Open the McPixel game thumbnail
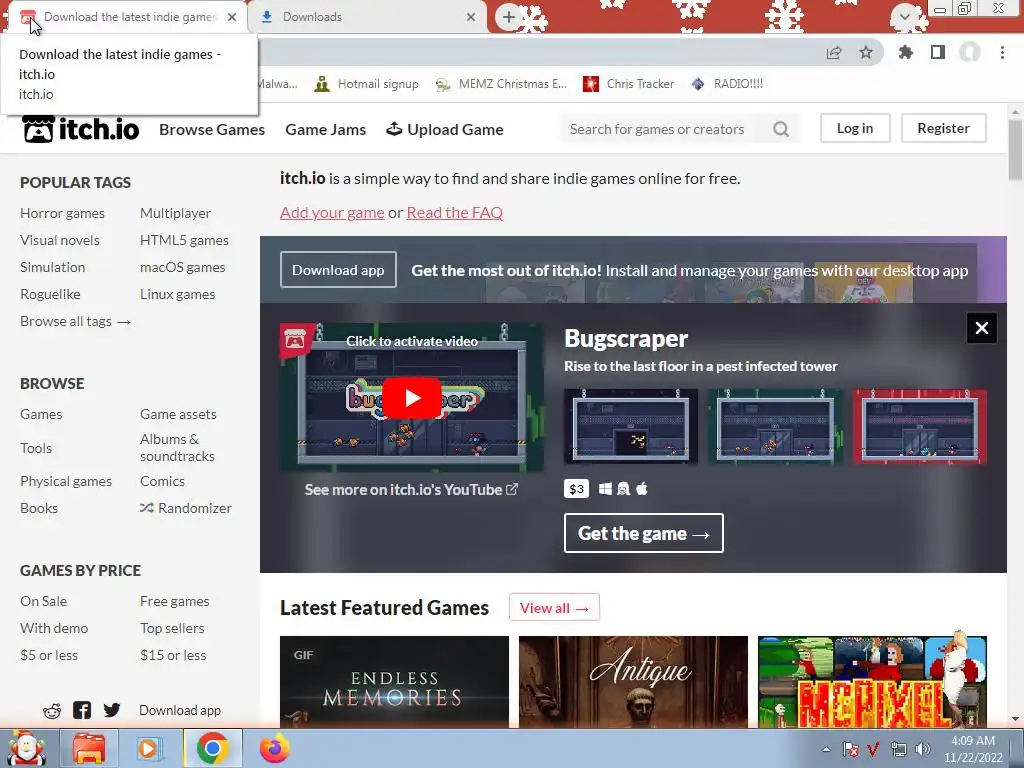Image resolution: width=1024 pixels, height=768 pixels. pos(872,682)
